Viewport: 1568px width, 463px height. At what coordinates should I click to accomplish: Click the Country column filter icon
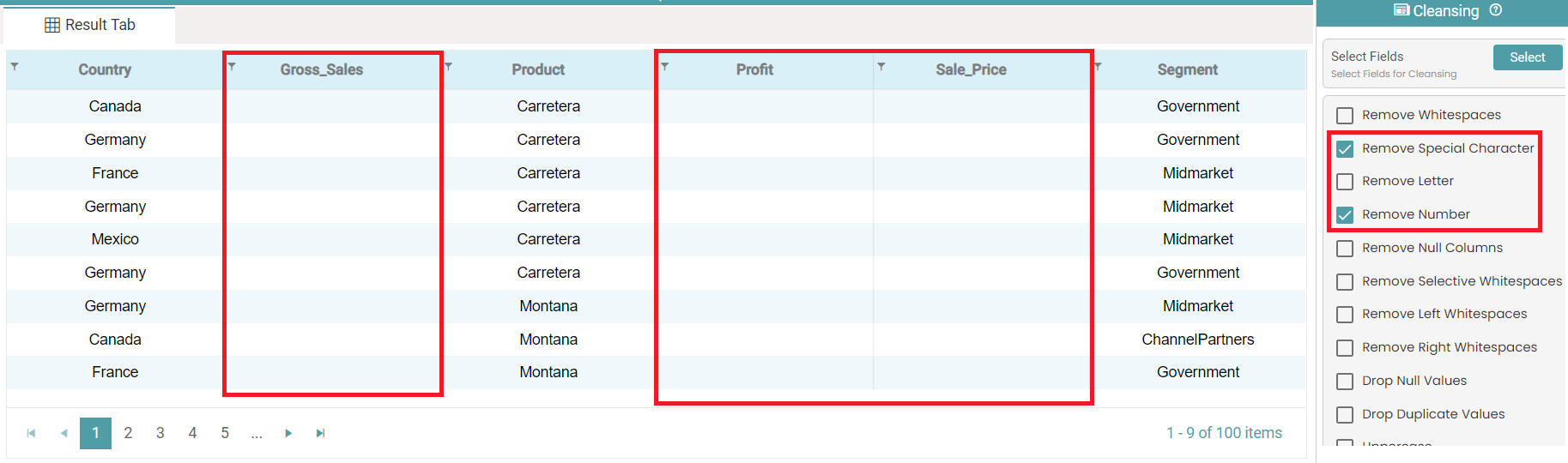15,67
